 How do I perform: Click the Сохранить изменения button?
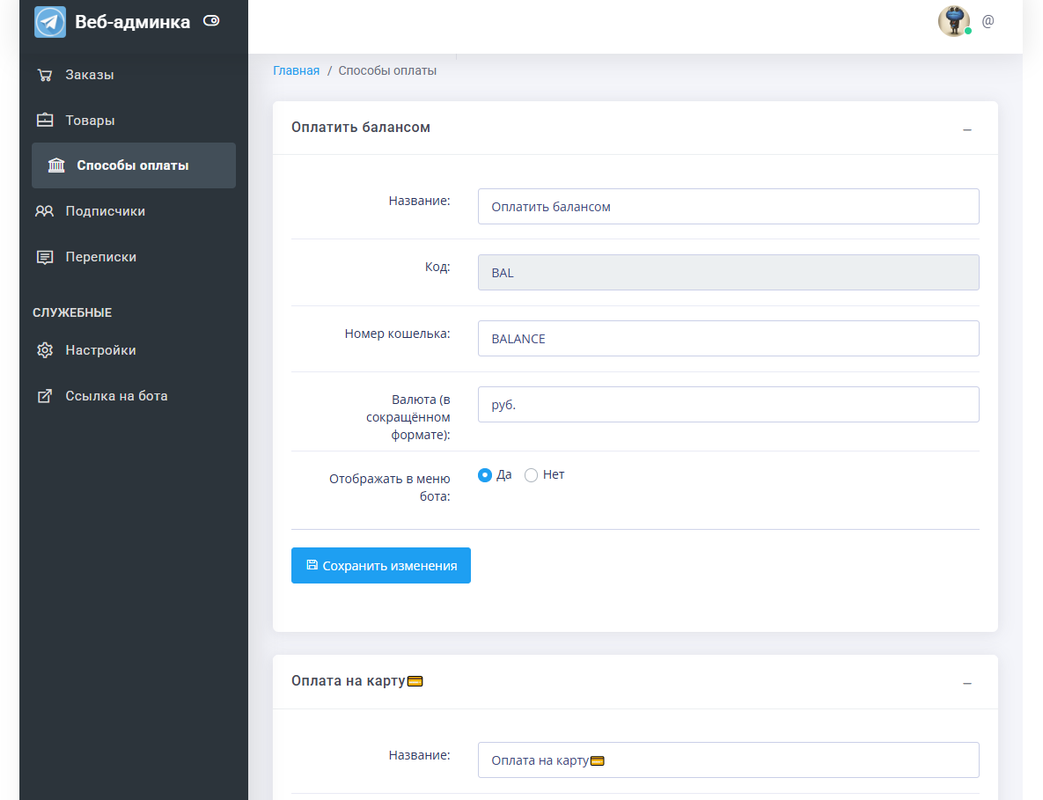381,565
